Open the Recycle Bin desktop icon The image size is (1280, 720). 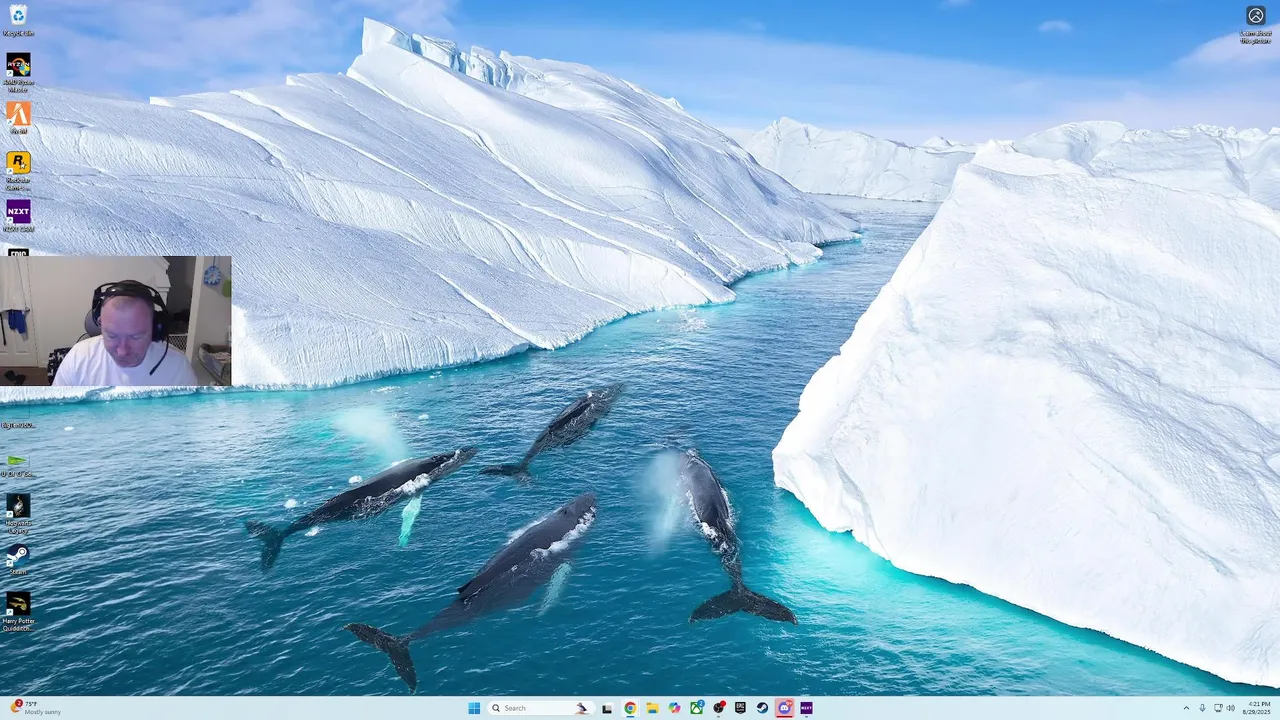(18, 19)
